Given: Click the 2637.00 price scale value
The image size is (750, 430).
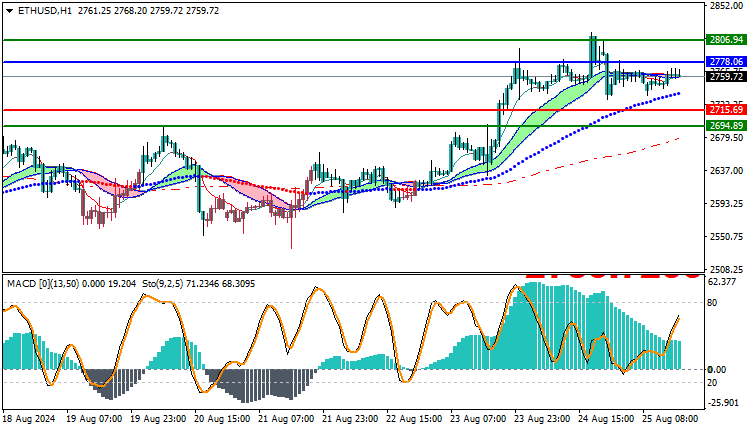Looking at the screenshot, I should coord(727,171).
